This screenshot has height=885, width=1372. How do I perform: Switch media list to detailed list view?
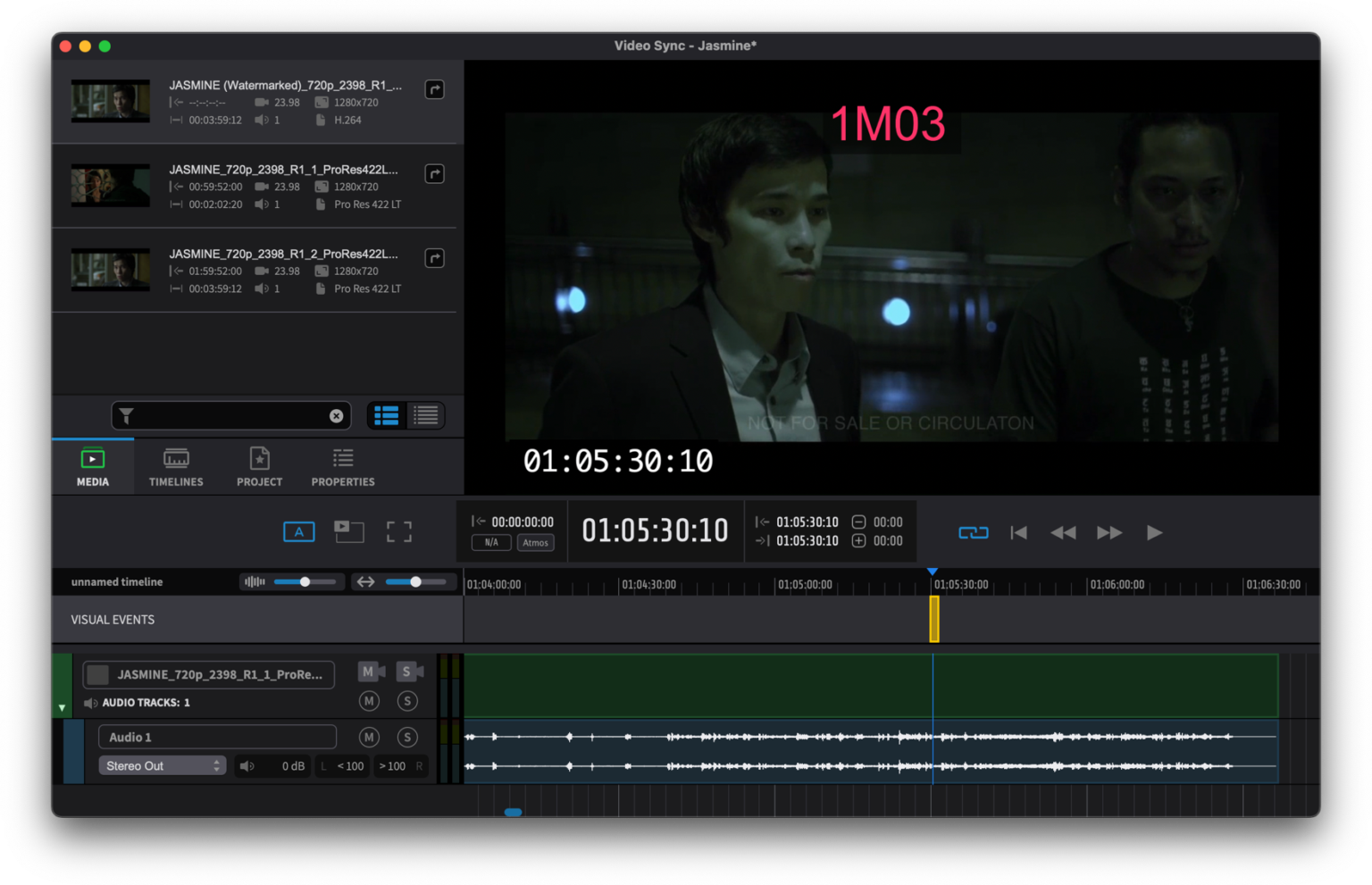[x=424, y=414]
